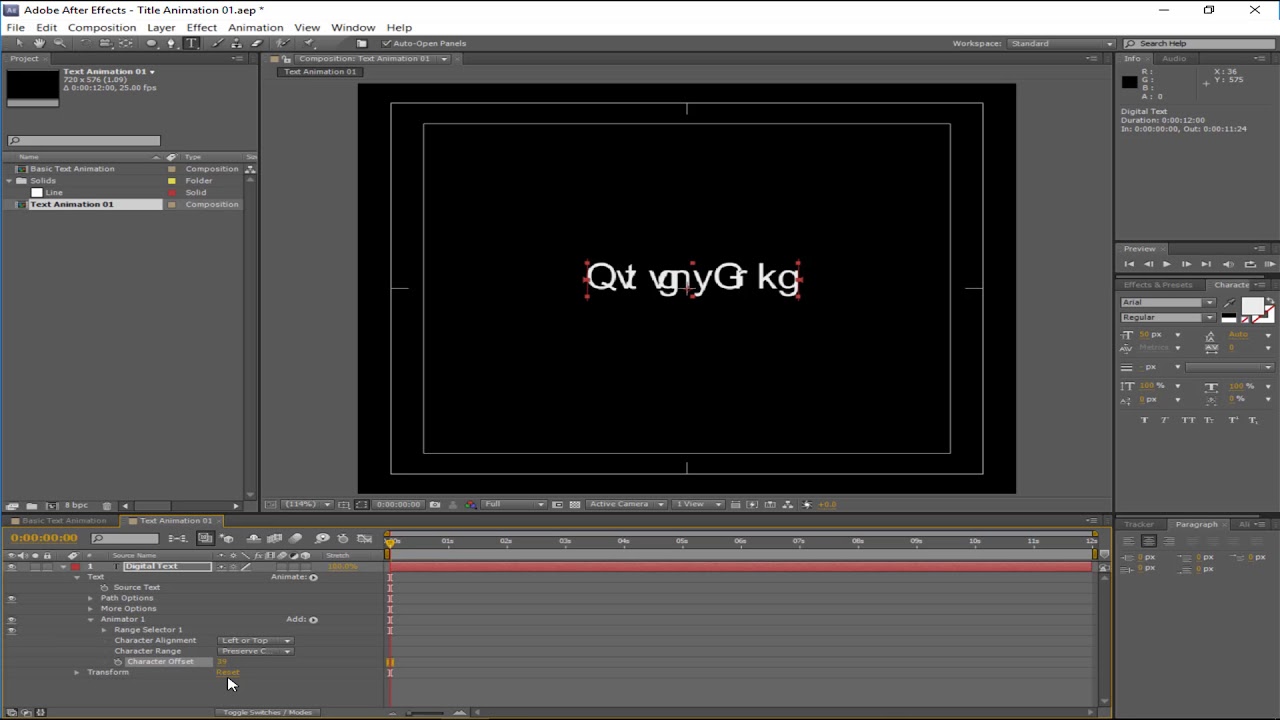The width and height of the screenshot is (1280, 720).
Task: Click the Faux Italic button
Action: tap(1165, 420)
